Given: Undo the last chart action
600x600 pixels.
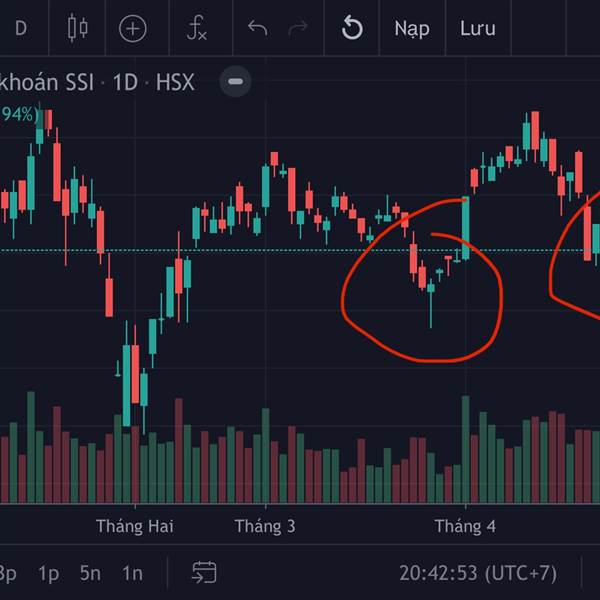Looking at the screenshot, I should point(258,28).
